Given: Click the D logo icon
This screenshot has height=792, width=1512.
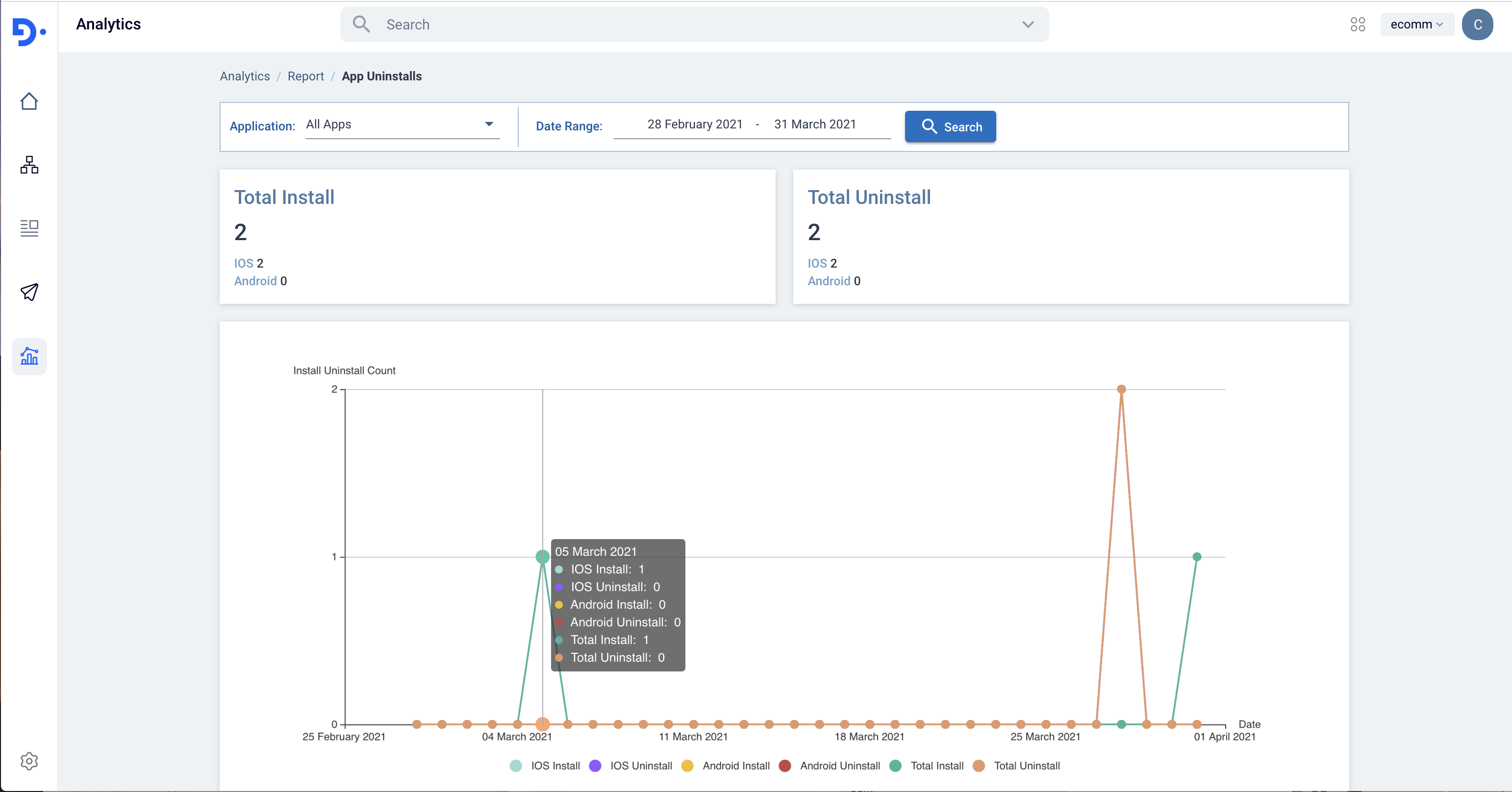Looking at the screenshot, I should (28, 32).
